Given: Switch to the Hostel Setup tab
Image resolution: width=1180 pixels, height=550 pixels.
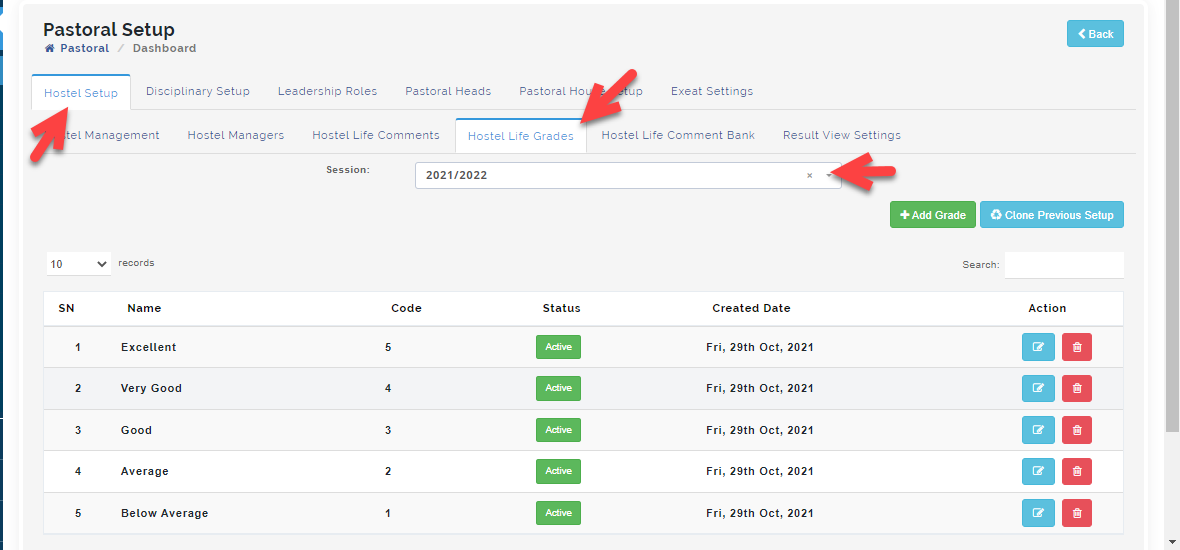Looking at the screenshot, I should tap(81, 93).
